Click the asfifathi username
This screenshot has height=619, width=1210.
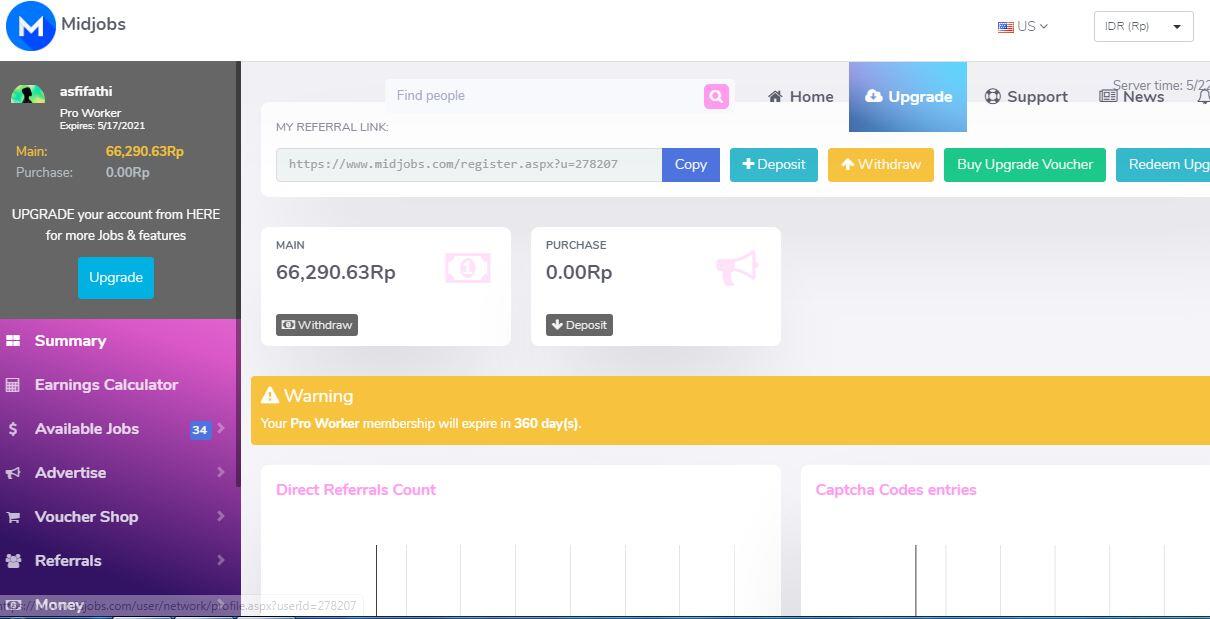[x=86, y=91]
